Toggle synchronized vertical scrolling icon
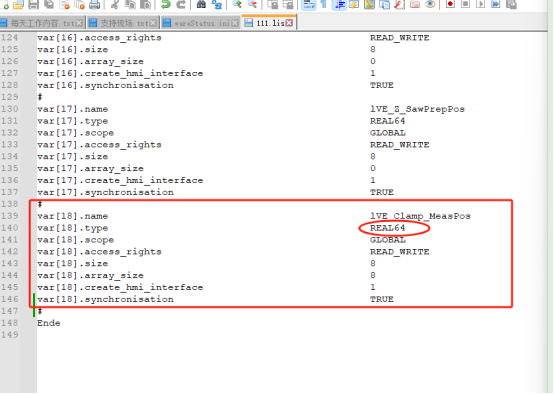The image size is (554, 394). pyautogui.click(x=272, y=4)
